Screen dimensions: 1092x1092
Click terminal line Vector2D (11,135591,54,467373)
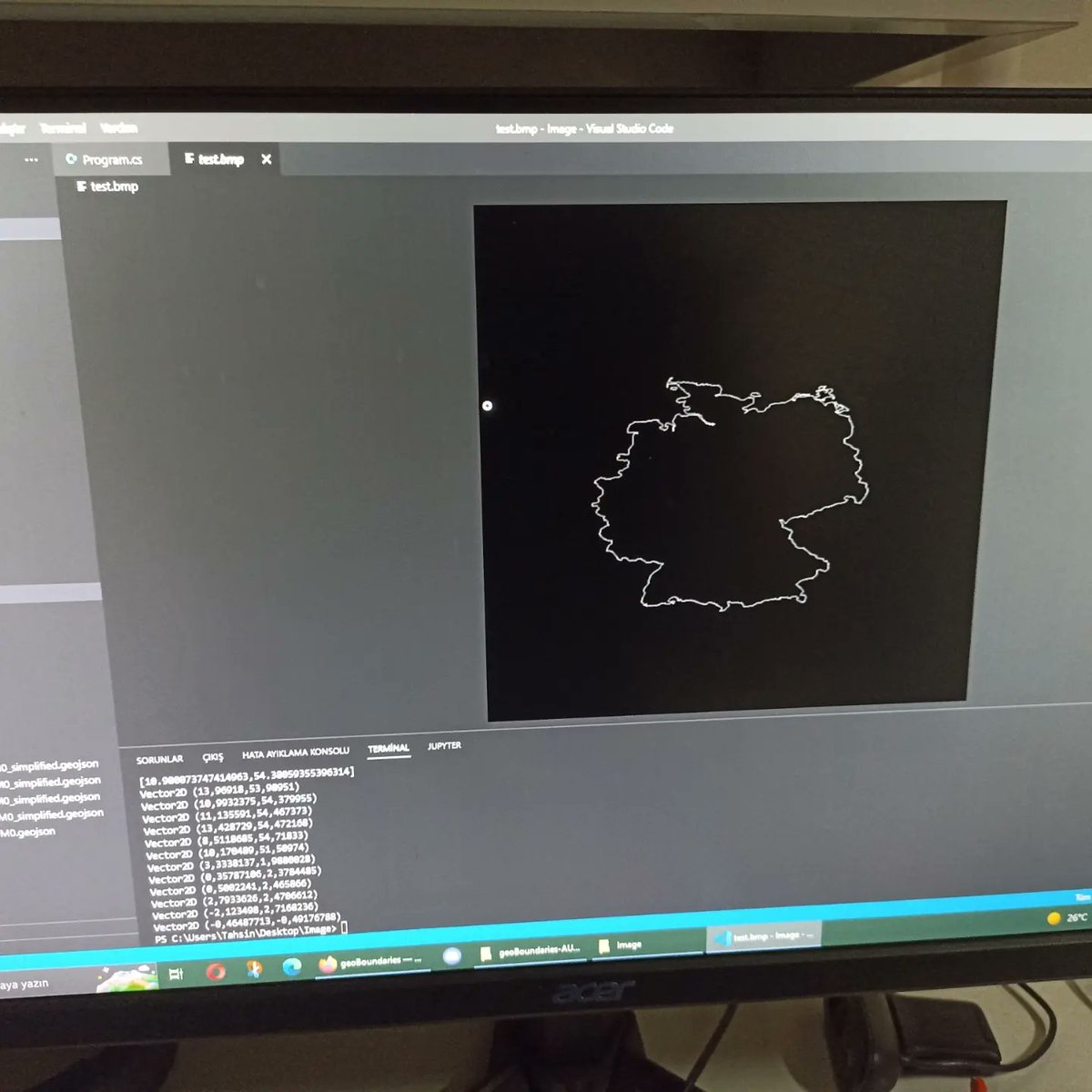[227, 814]
